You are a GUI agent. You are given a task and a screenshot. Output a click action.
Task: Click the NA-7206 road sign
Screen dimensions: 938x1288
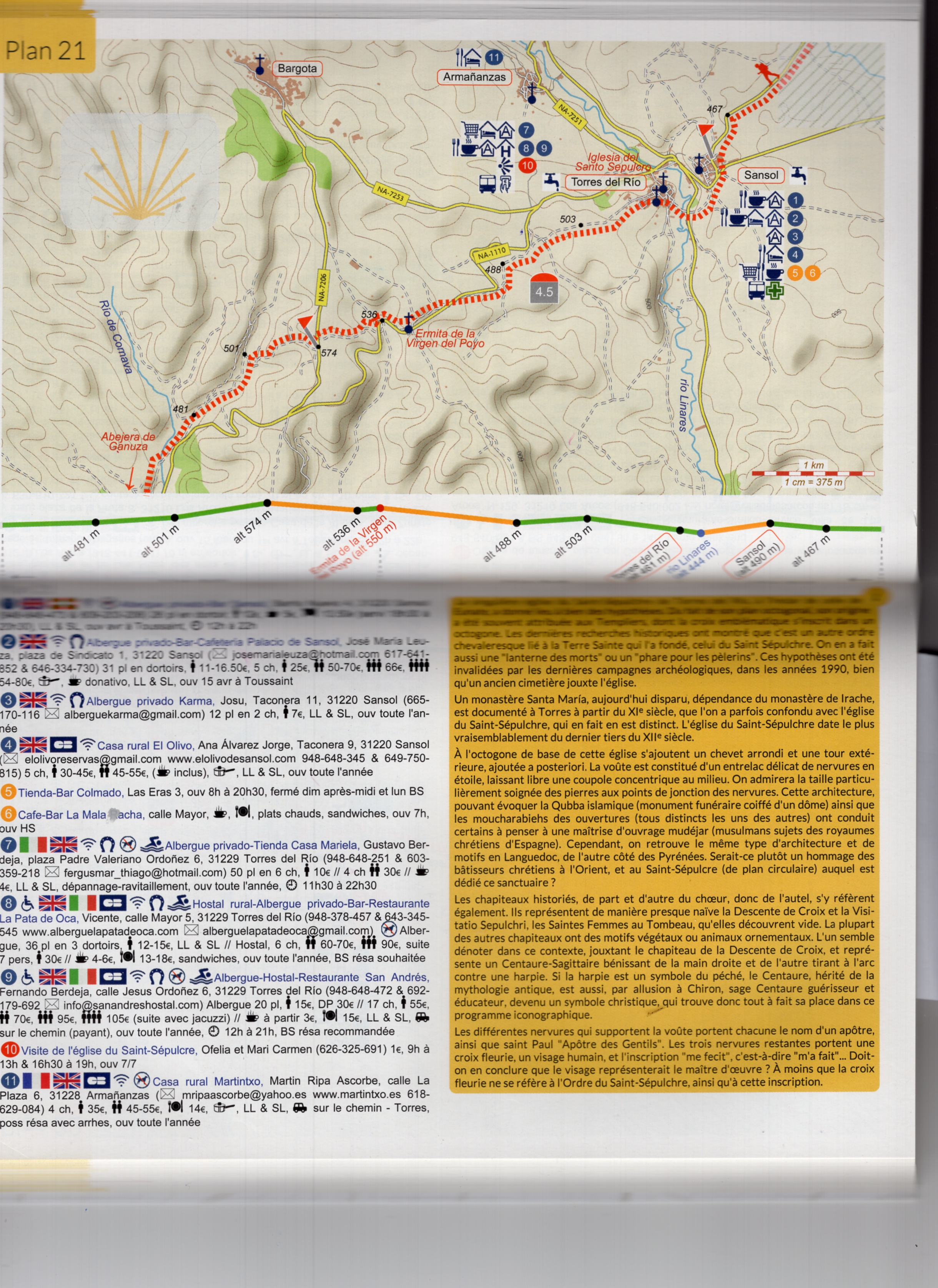point(321,288)
